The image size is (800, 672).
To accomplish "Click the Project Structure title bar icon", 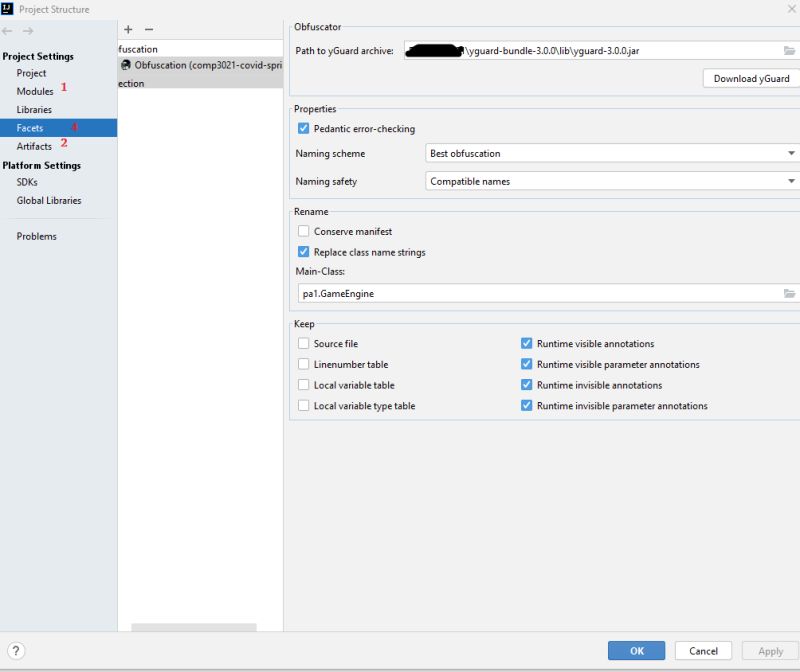I will tap(10, 9).
